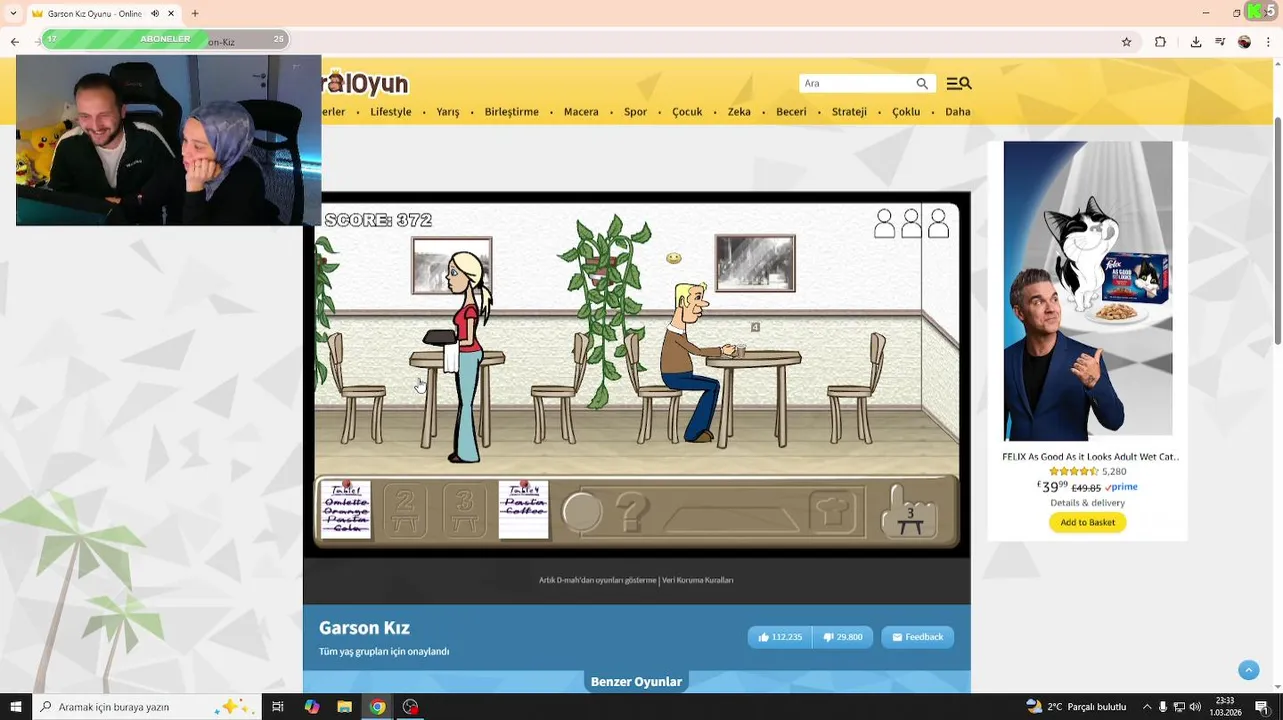This screenshot has width=1283, height=720.
Task: Open the notification center icon
Action: 1264,707
